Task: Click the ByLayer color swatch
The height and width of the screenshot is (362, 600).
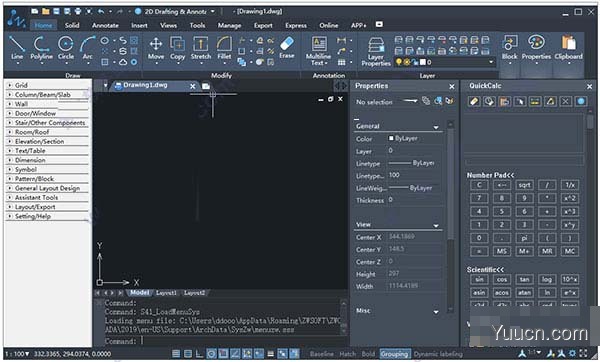Action: pyautogui.click(x=391, y=138)
